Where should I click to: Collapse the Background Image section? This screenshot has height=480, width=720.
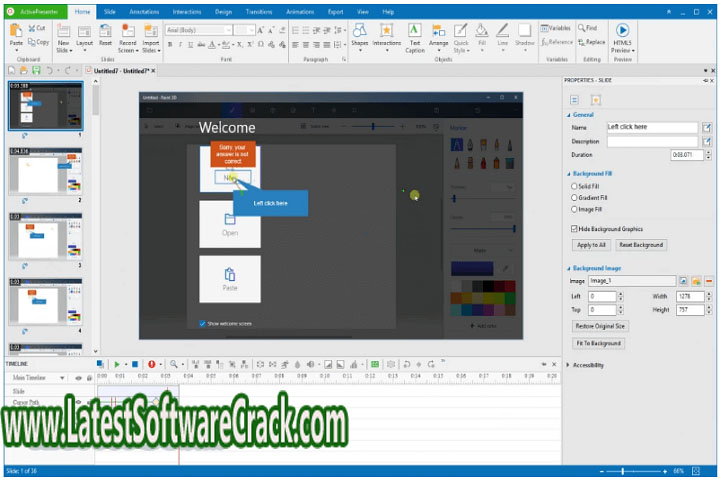[x=569, y=268]
